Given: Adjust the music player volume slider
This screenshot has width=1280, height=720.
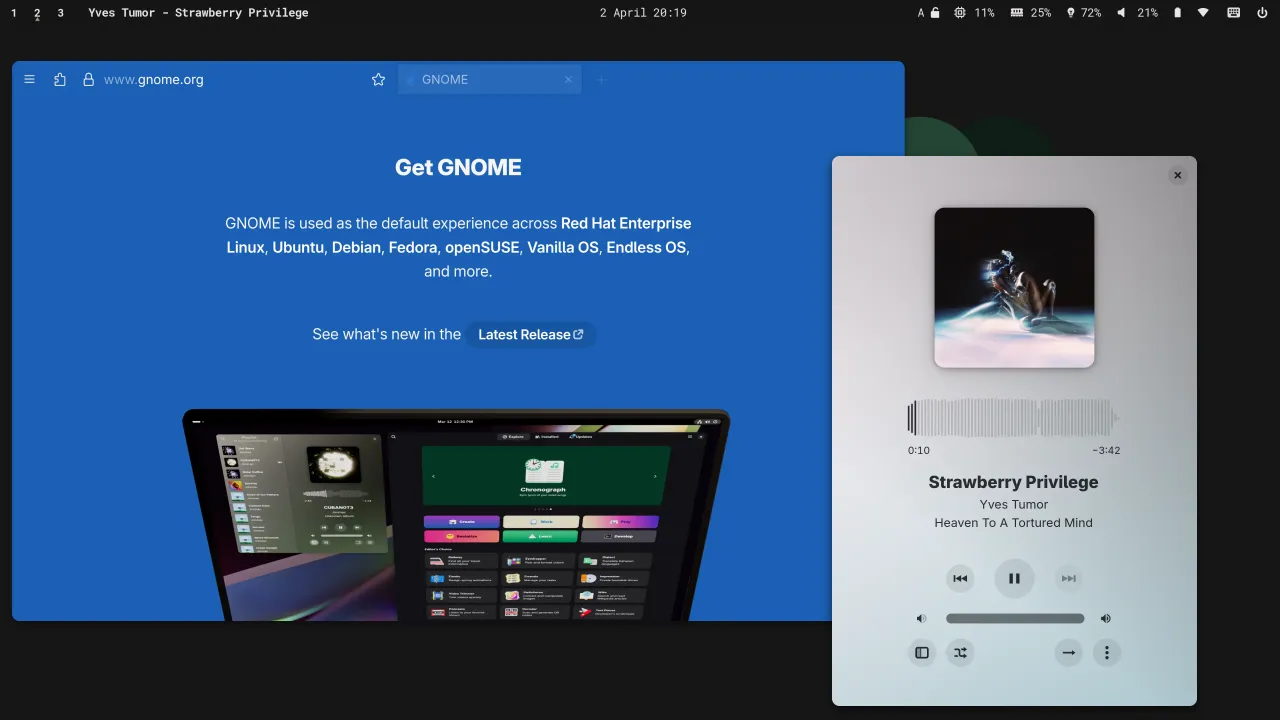Looking at the screenshot, I should pyautogui.click(x=1015, y=619).
